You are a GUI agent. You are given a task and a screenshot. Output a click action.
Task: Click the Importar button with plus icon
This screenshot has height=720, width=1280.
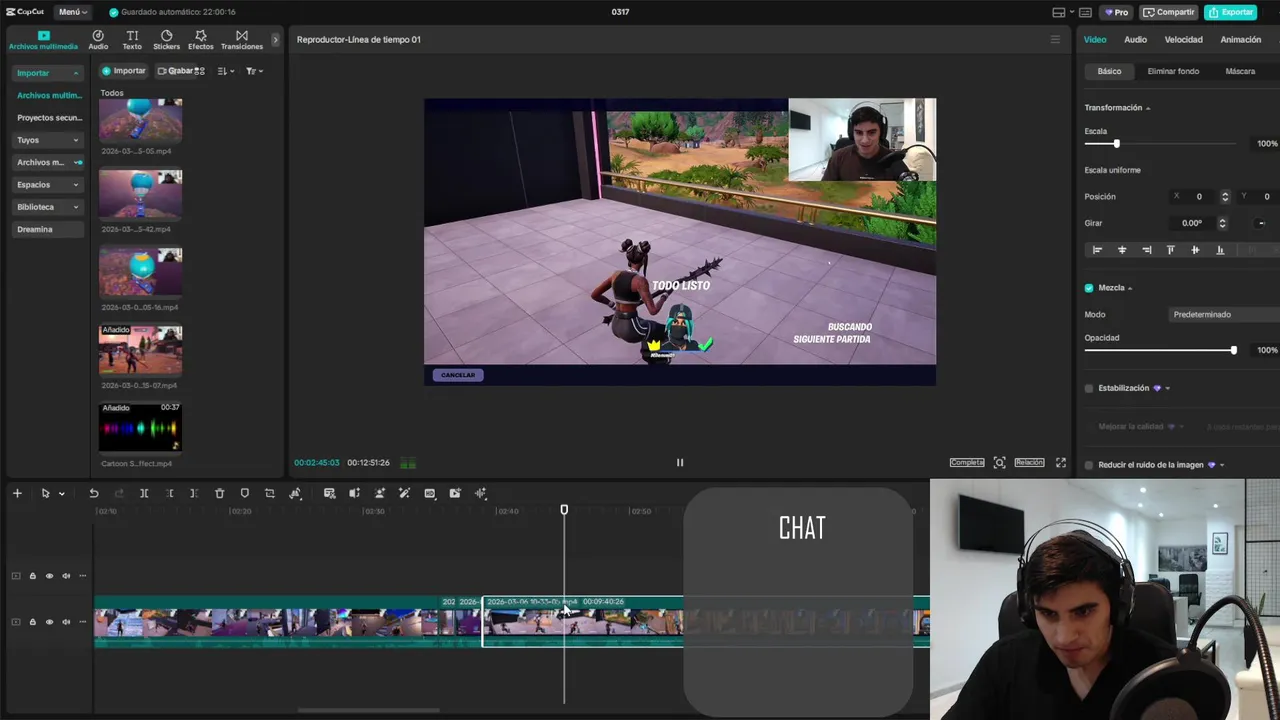click(124, 71)
